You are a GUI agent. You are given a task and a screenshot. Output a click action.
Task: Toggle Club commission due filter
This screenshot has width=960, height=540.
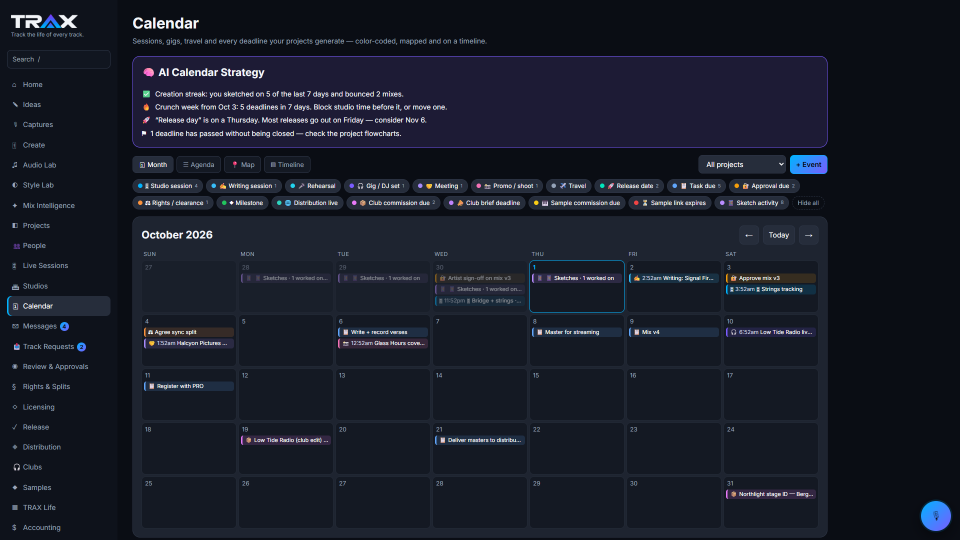pyautogui.click(x=393, y=203)
